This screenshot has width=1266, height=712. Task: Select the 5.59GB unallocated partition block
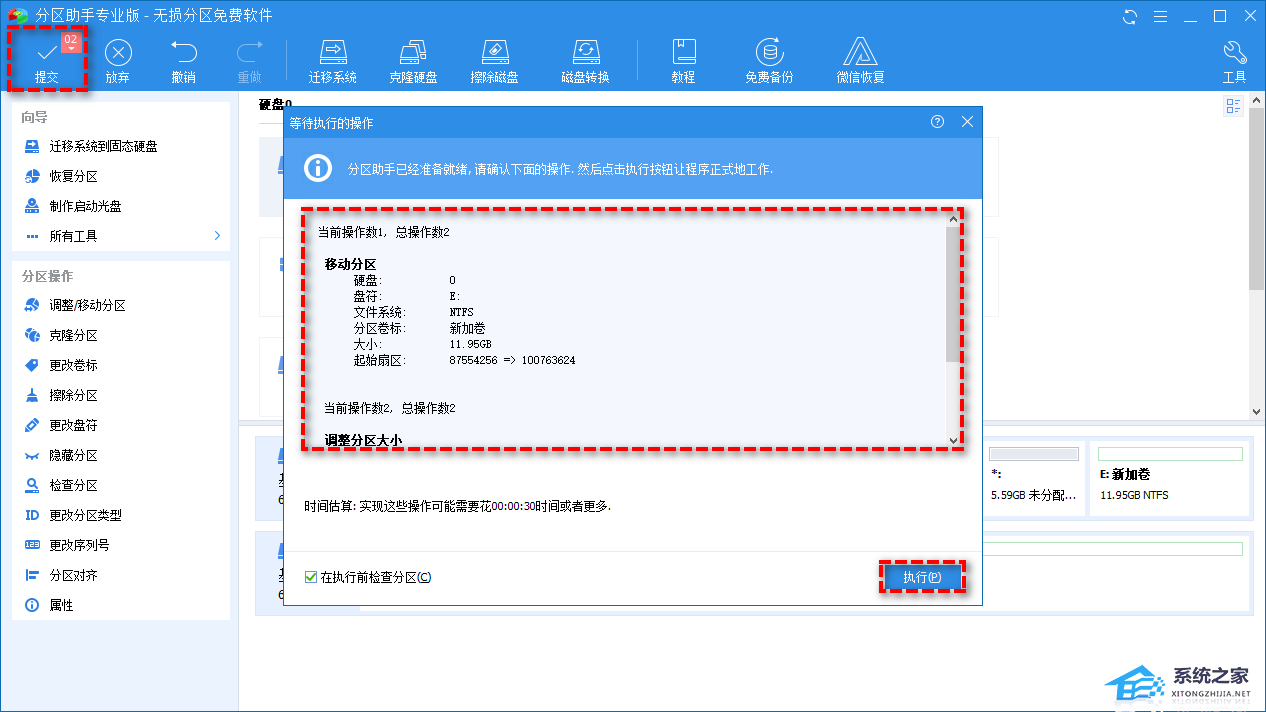[1033, 478]
